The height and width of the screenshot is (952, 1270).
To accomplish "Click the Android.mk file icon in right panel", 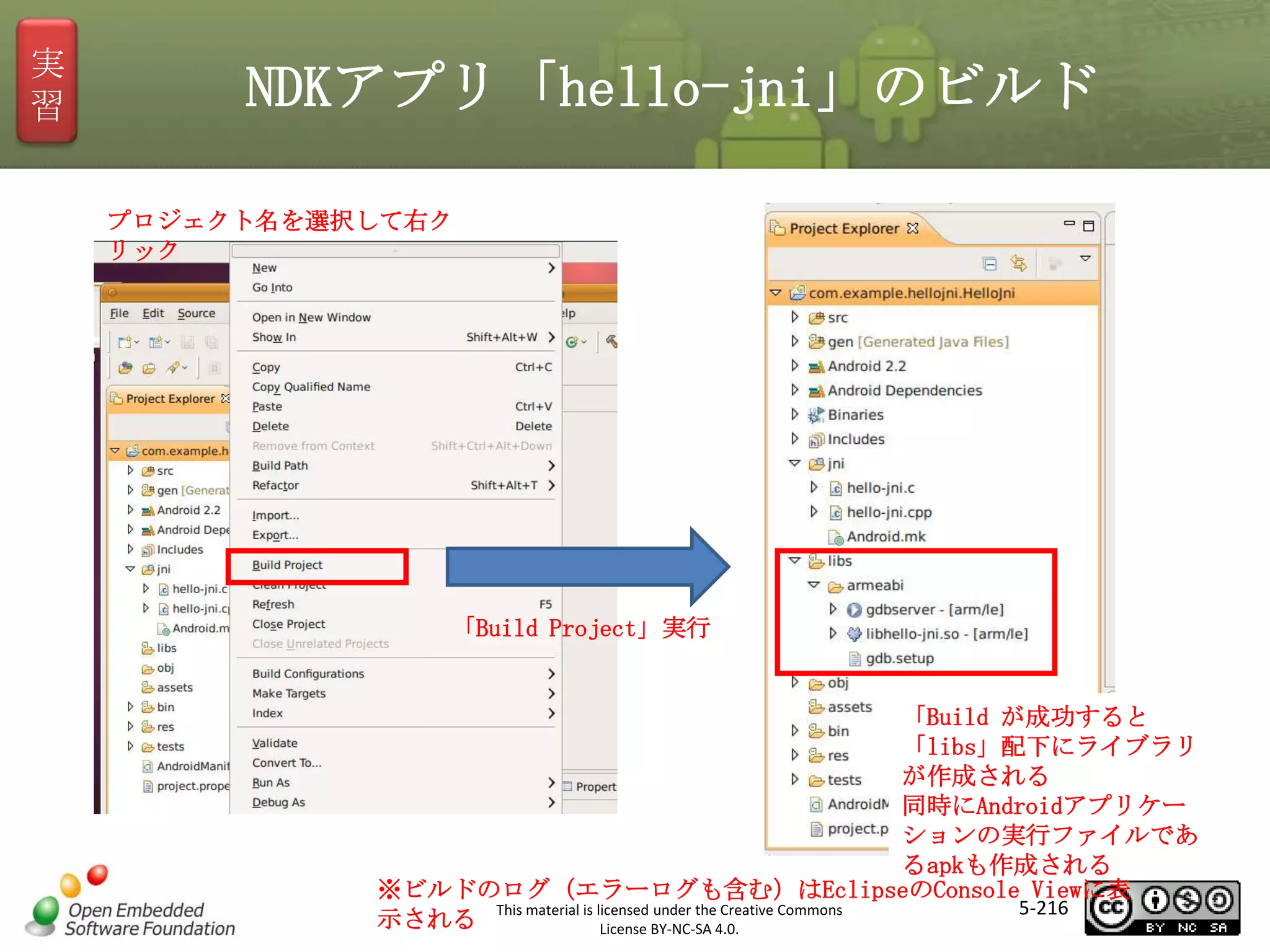I will (835, 537).
